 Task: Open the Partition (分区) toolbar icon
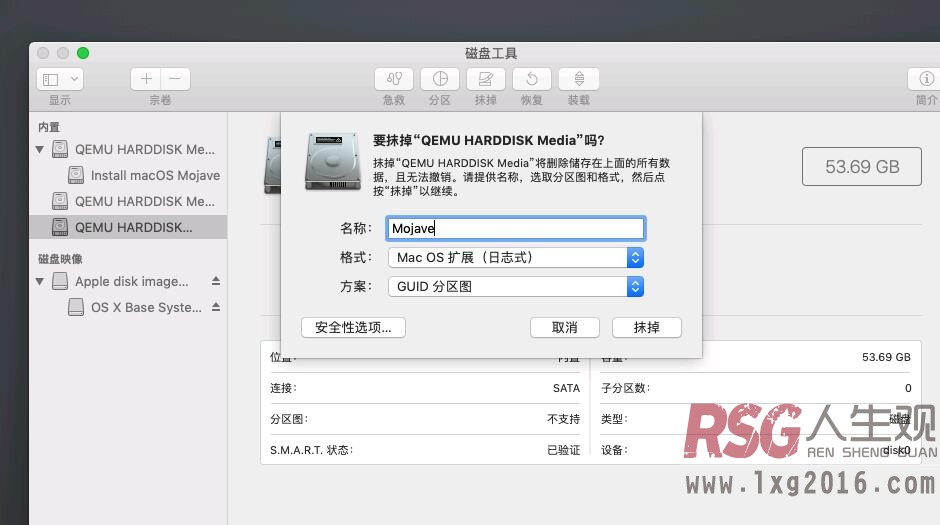point(440,79)
